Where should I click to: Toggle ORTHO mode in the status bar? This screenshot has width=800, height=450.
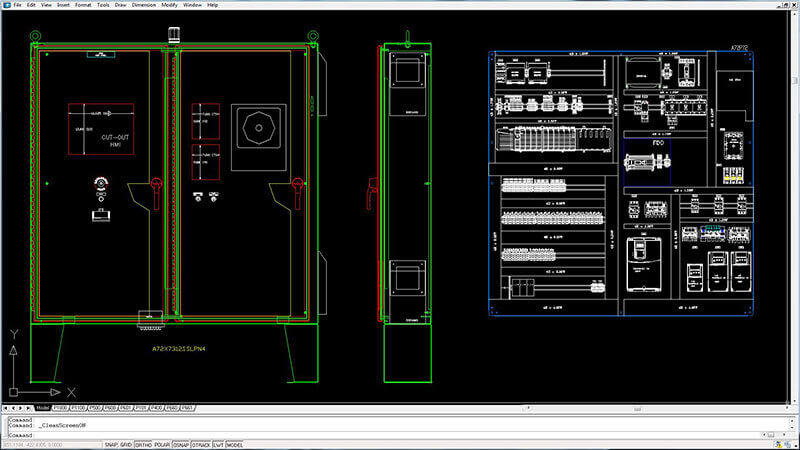[x=143, y=445]
